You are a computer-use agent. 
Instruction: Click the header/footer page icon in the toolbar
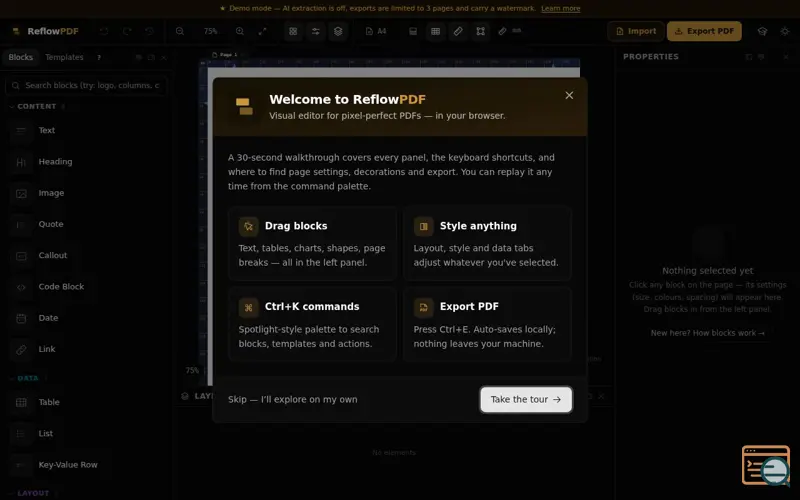click(413, 31)
